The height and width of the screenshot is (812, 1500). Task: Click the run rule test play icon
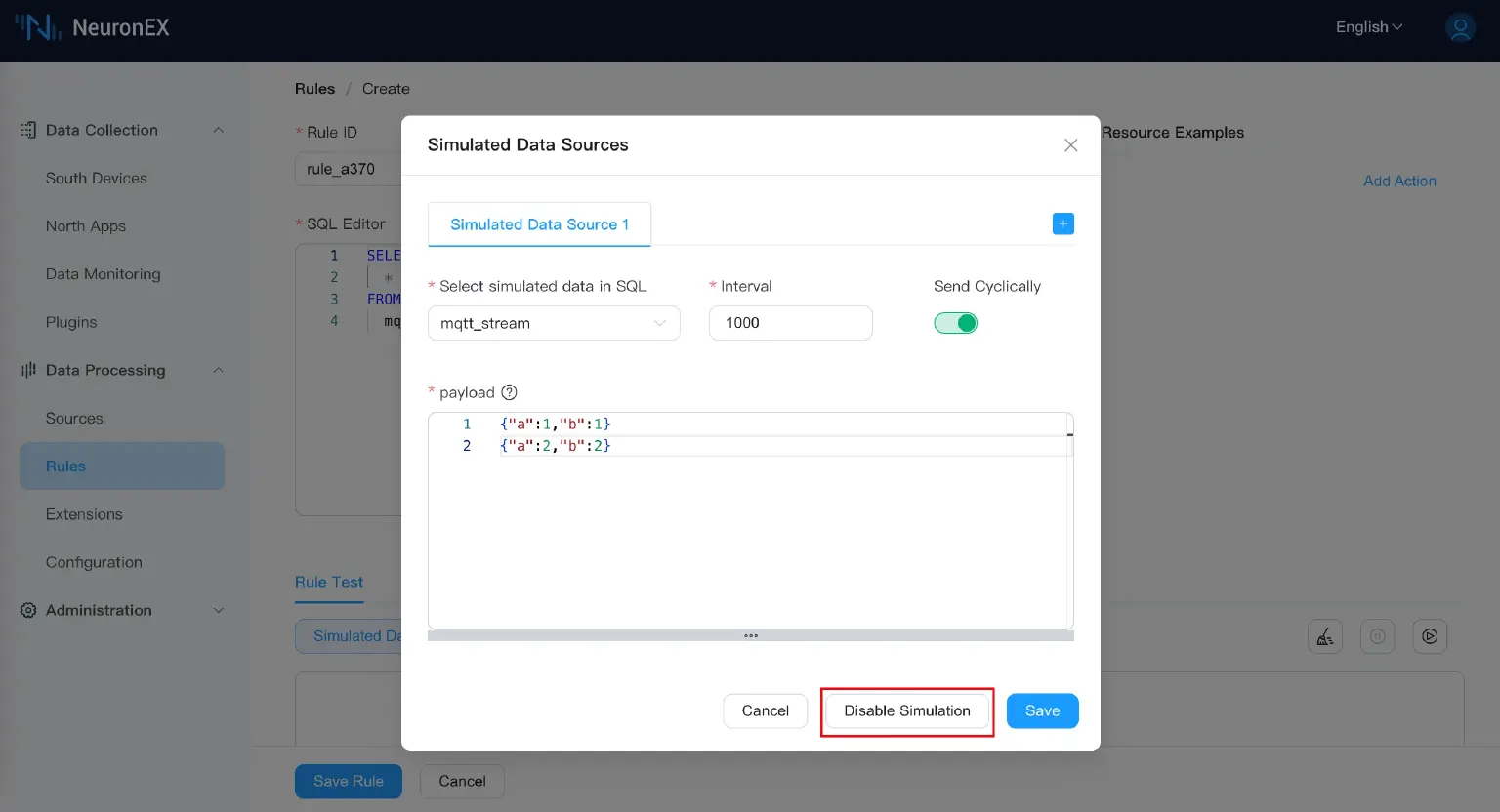(x=1430, y=635)
